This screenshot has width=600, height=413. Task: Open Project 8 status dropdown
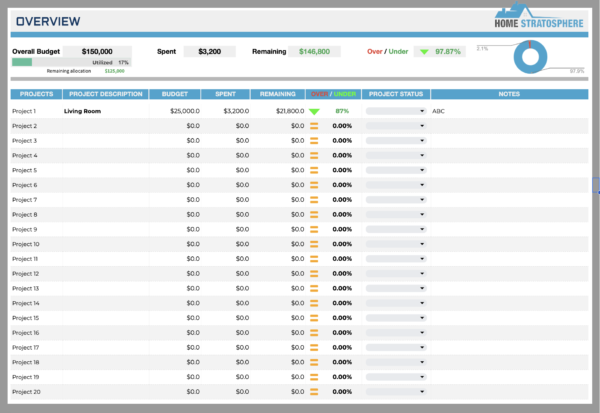pos(396,214)
